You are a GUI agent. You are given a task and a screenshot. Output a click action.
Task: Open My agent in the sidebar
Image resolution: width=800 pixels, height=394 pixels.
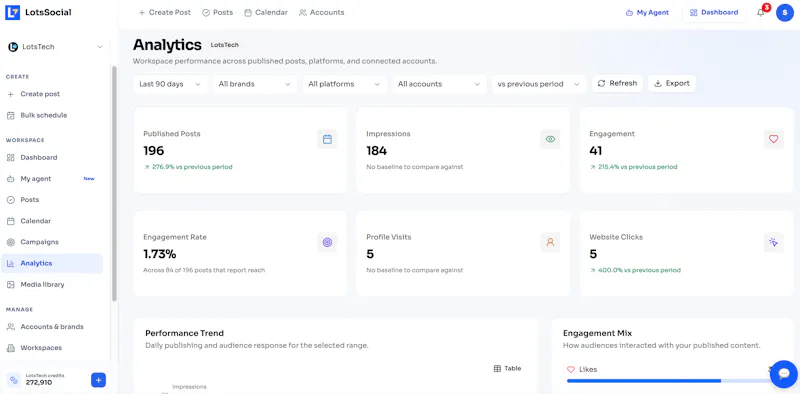click(52, 179)
